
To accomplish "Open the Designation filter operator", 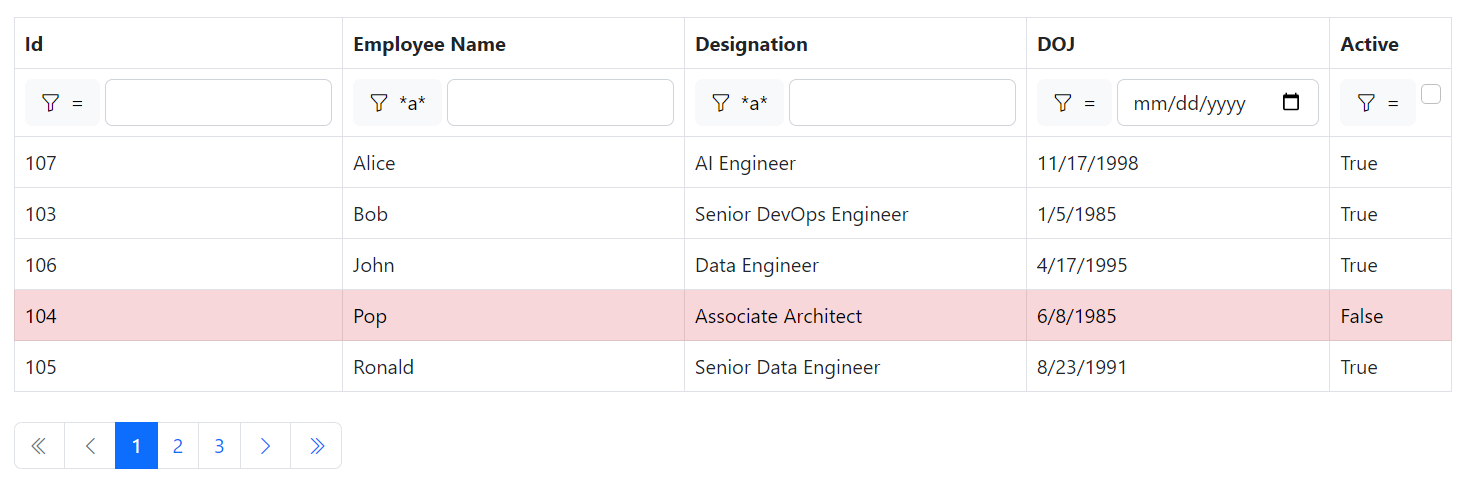I will (739, 103).
